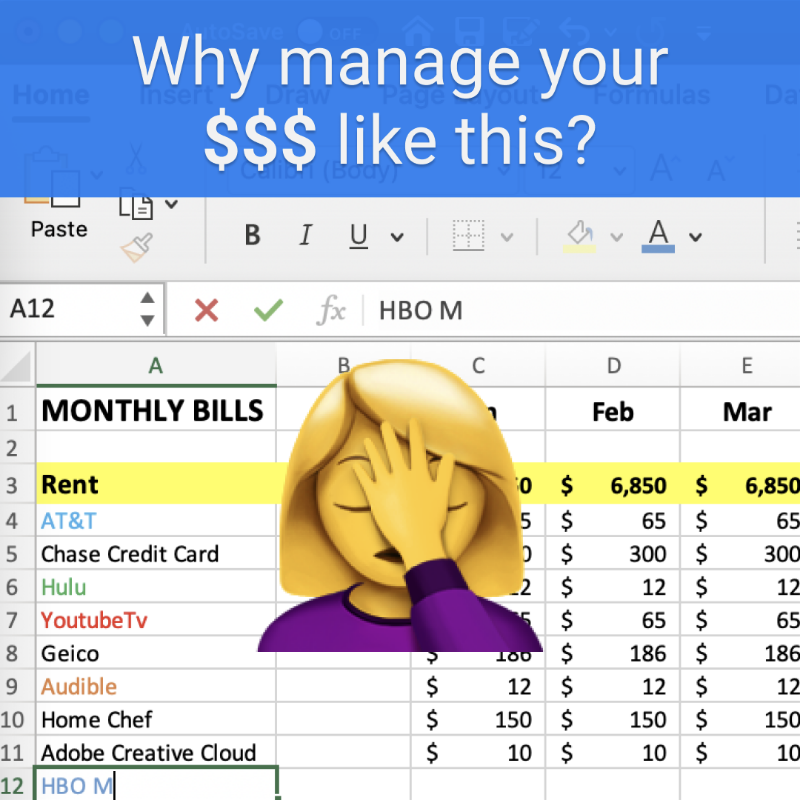Select column D header

613,366
